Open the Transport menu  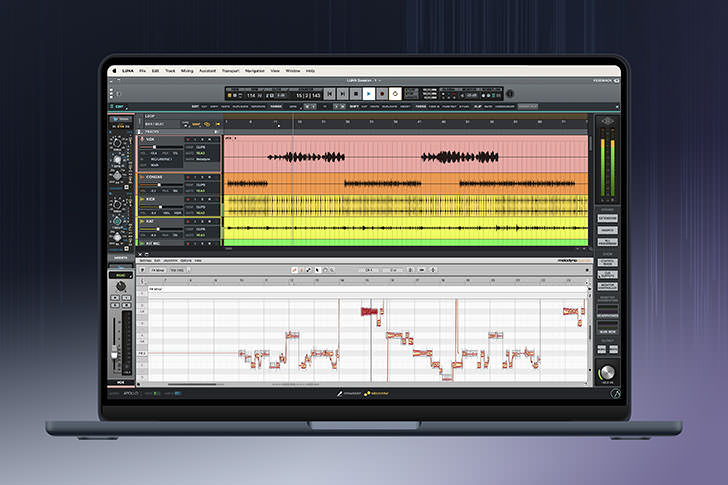click(231, 71)
